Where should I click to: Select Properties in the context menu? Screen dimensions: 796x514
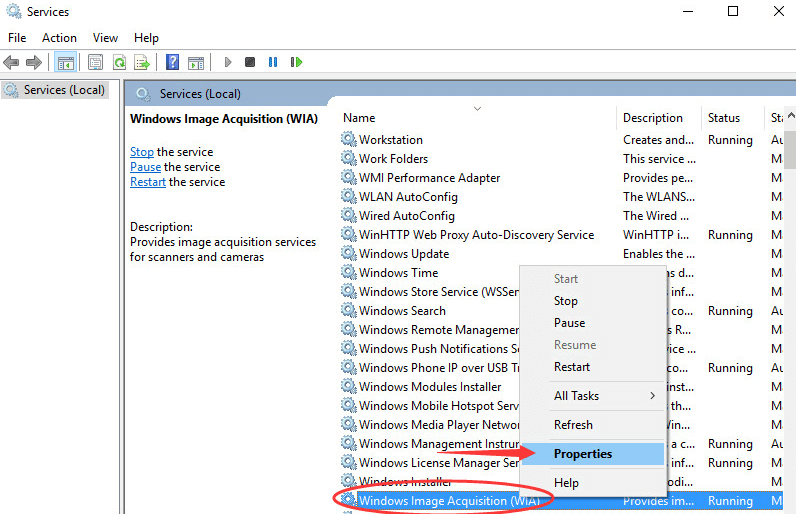tap(593, 454)
